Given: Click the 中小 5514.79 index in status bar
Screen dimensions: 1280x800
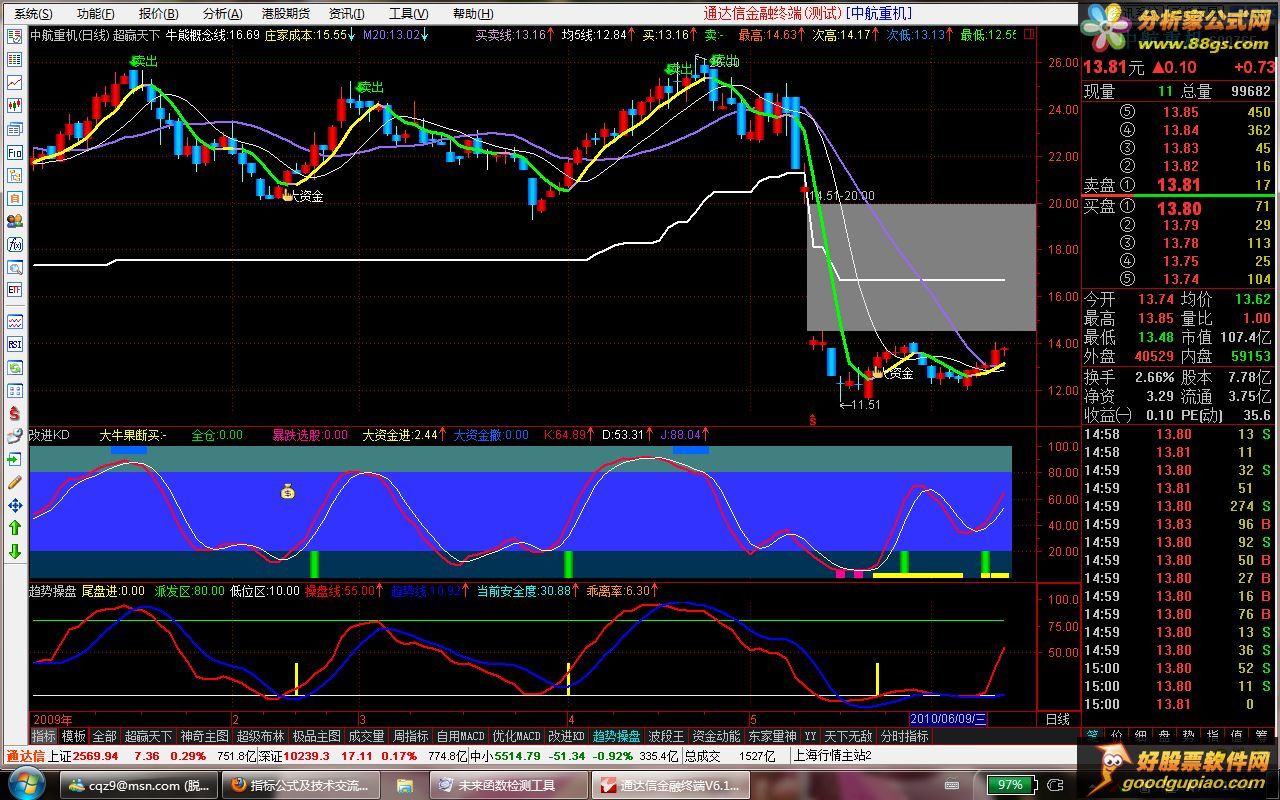Looking at the screenshot, I should pos(504,756).
